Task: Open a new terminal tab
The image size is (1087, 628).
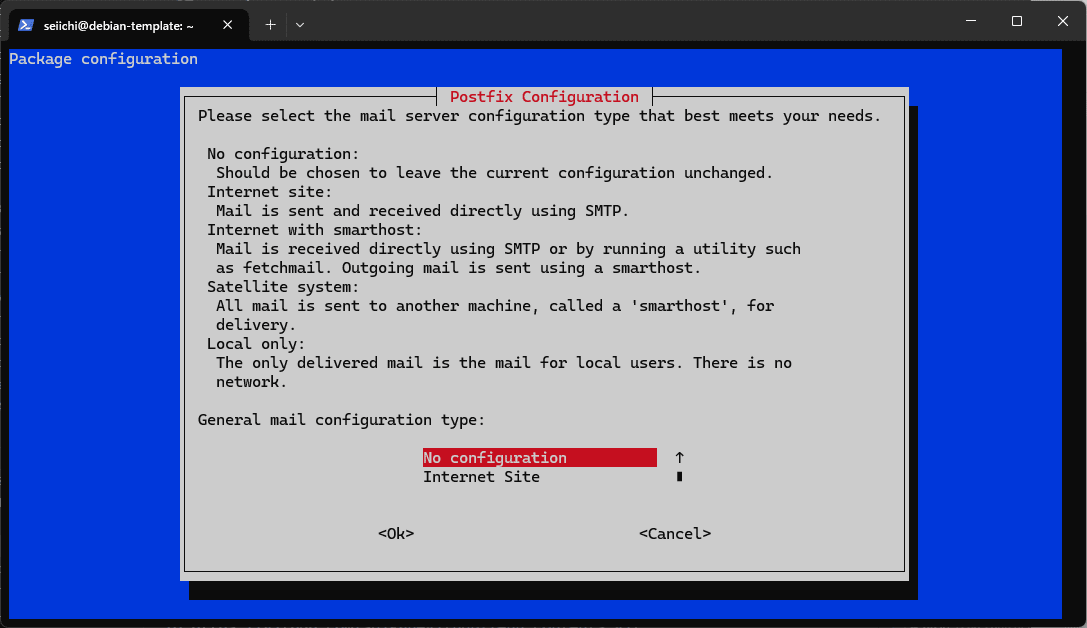Action: [x=270, y=25]
